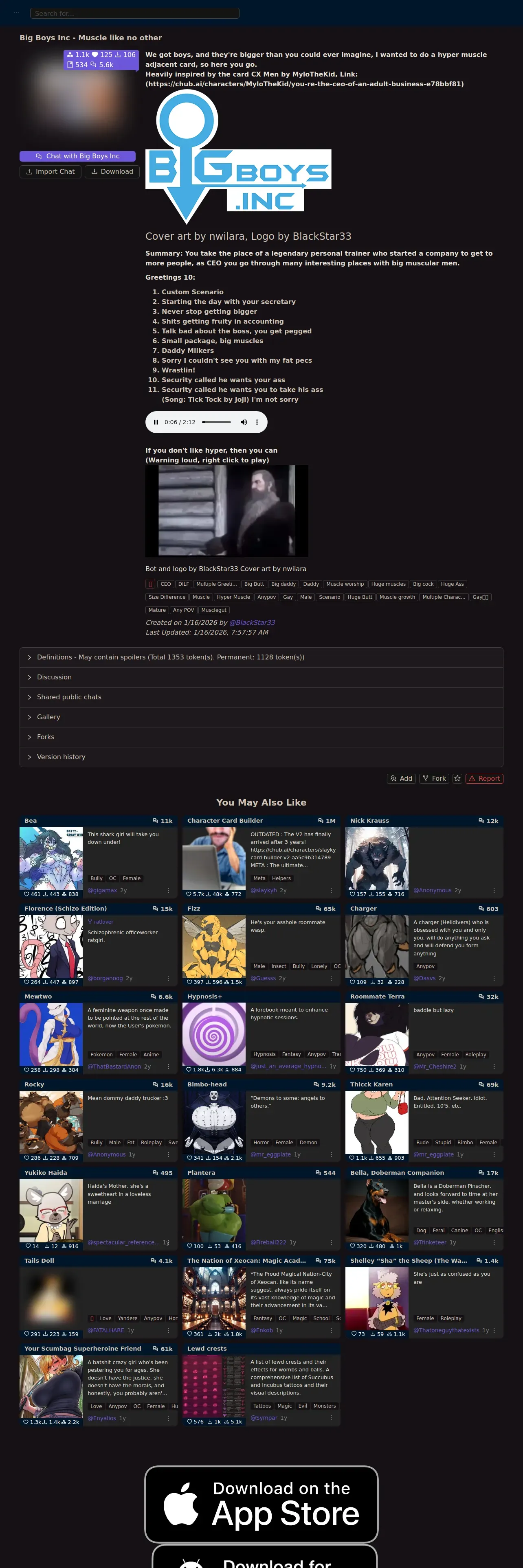Select the Musclegut tag

coord(214,610)
